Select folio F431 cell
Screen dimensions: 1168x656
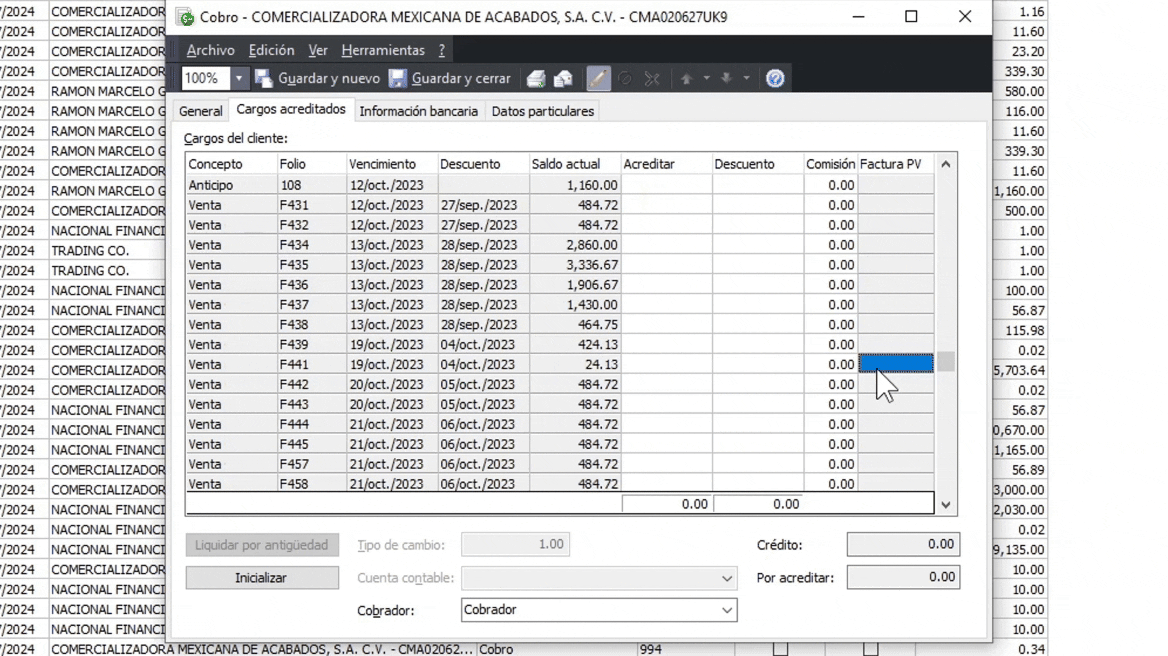coord(311,205)
